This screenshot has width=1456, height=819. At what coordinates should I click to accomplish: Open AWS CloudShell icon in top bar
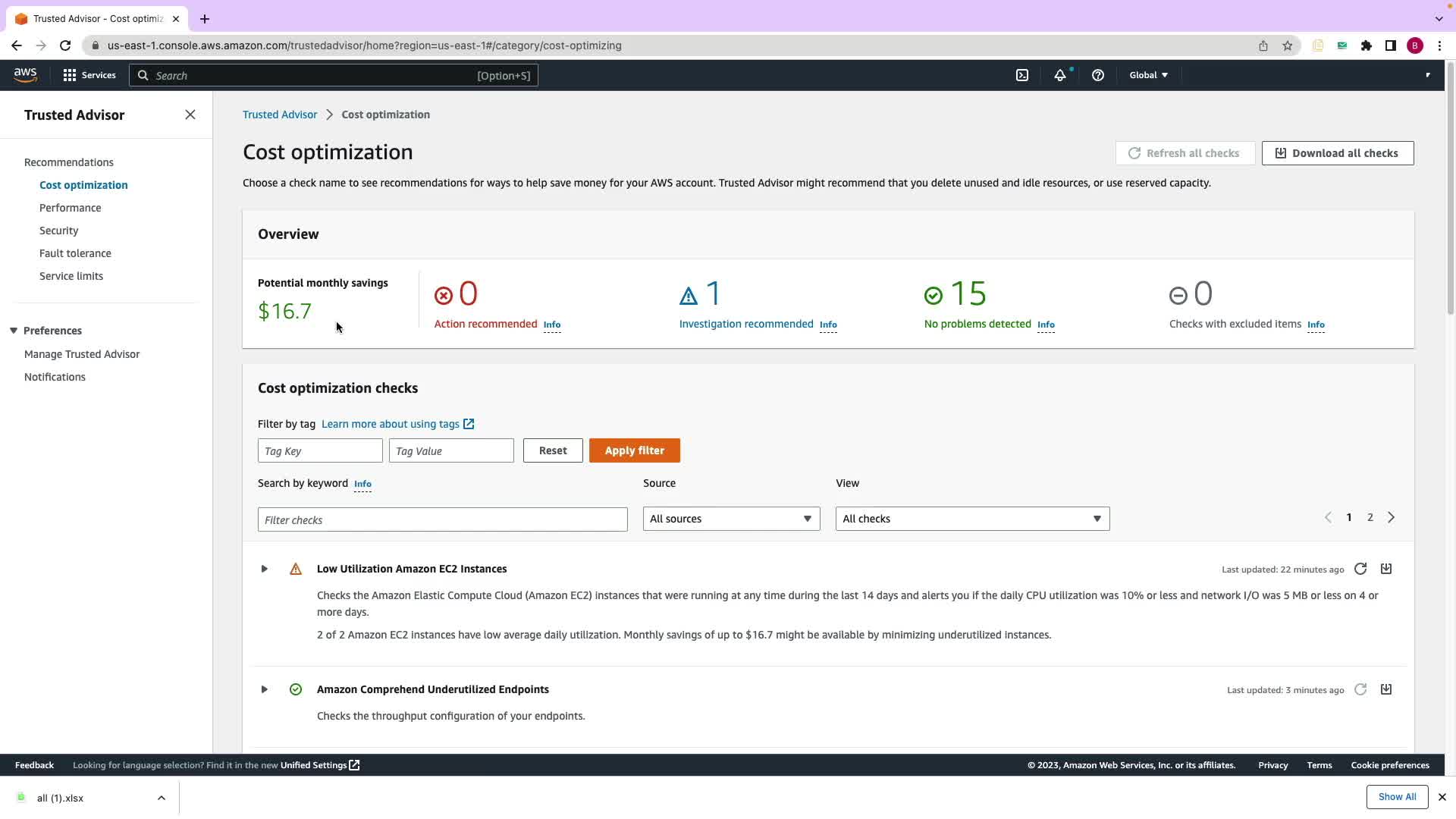[1022, 75]
